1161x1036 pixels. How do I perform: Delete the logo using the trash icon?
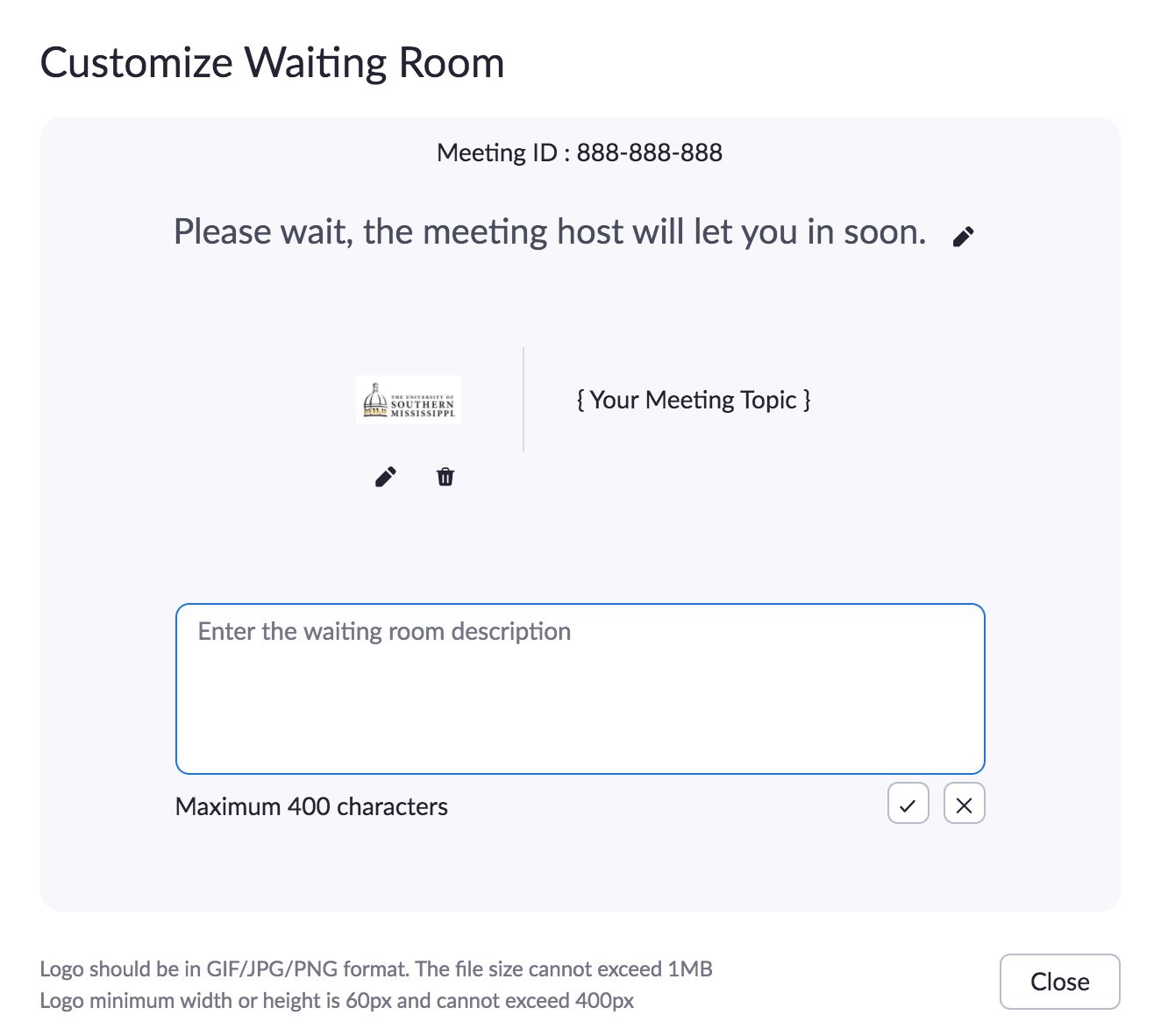[445, 477]
